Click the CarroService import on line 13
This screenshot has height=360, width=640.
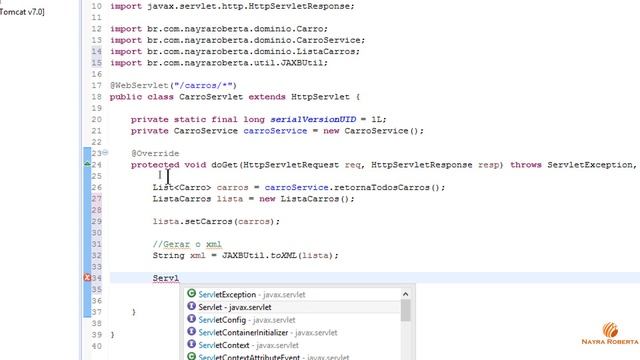(238, 40)
